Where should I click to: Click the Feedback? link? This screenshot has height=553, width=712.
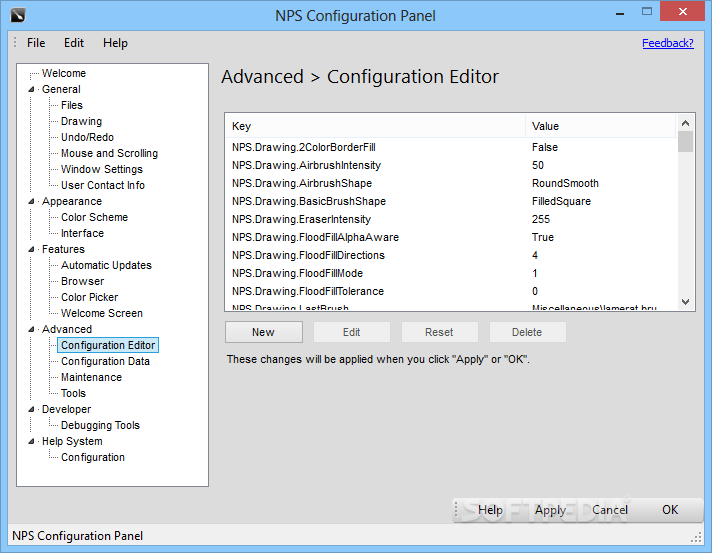point(667,43)
